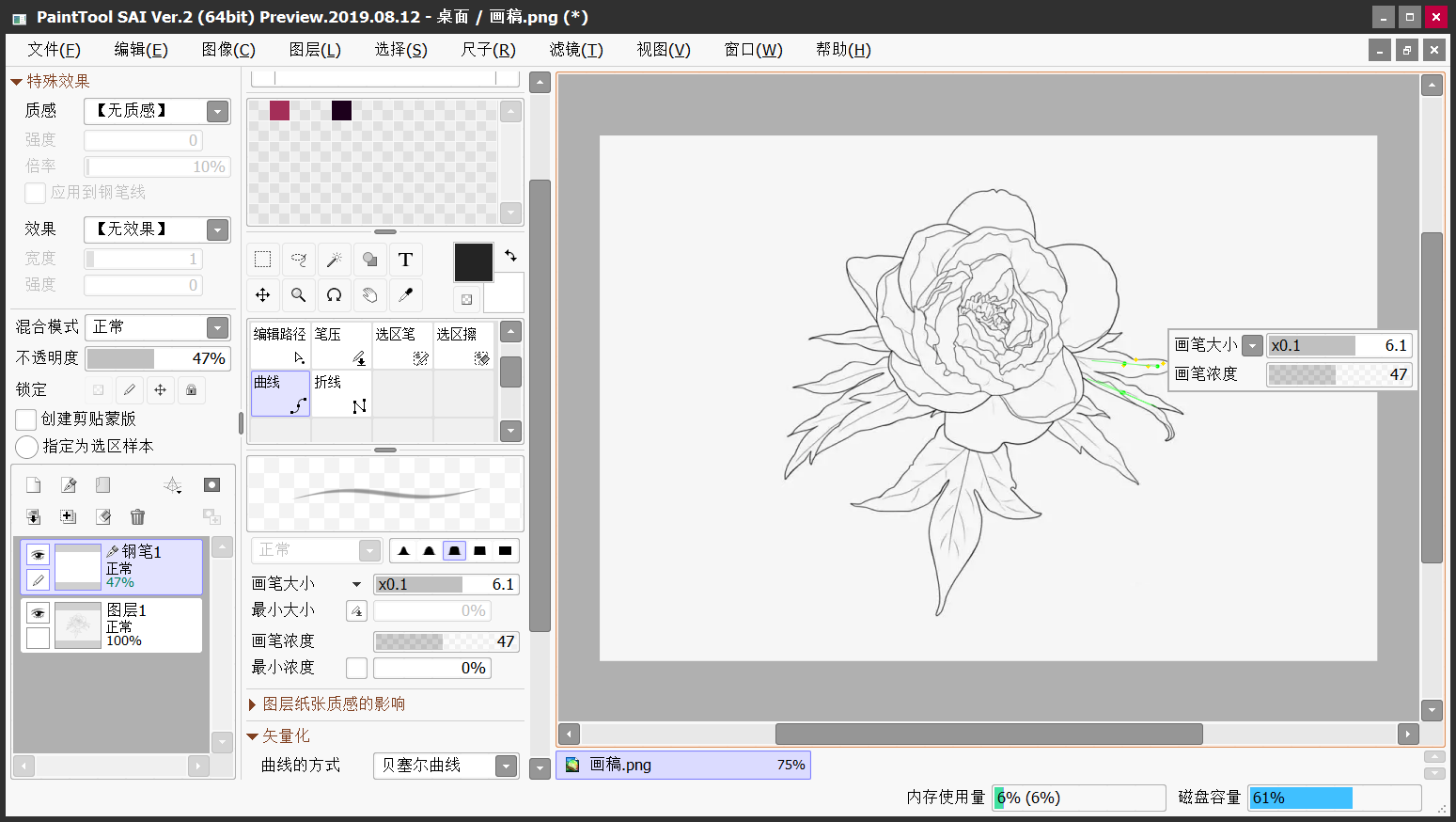Viewport: 1456px width, 822px height.
Task: Create a new pen vector layer
Action: click(69, 484)
